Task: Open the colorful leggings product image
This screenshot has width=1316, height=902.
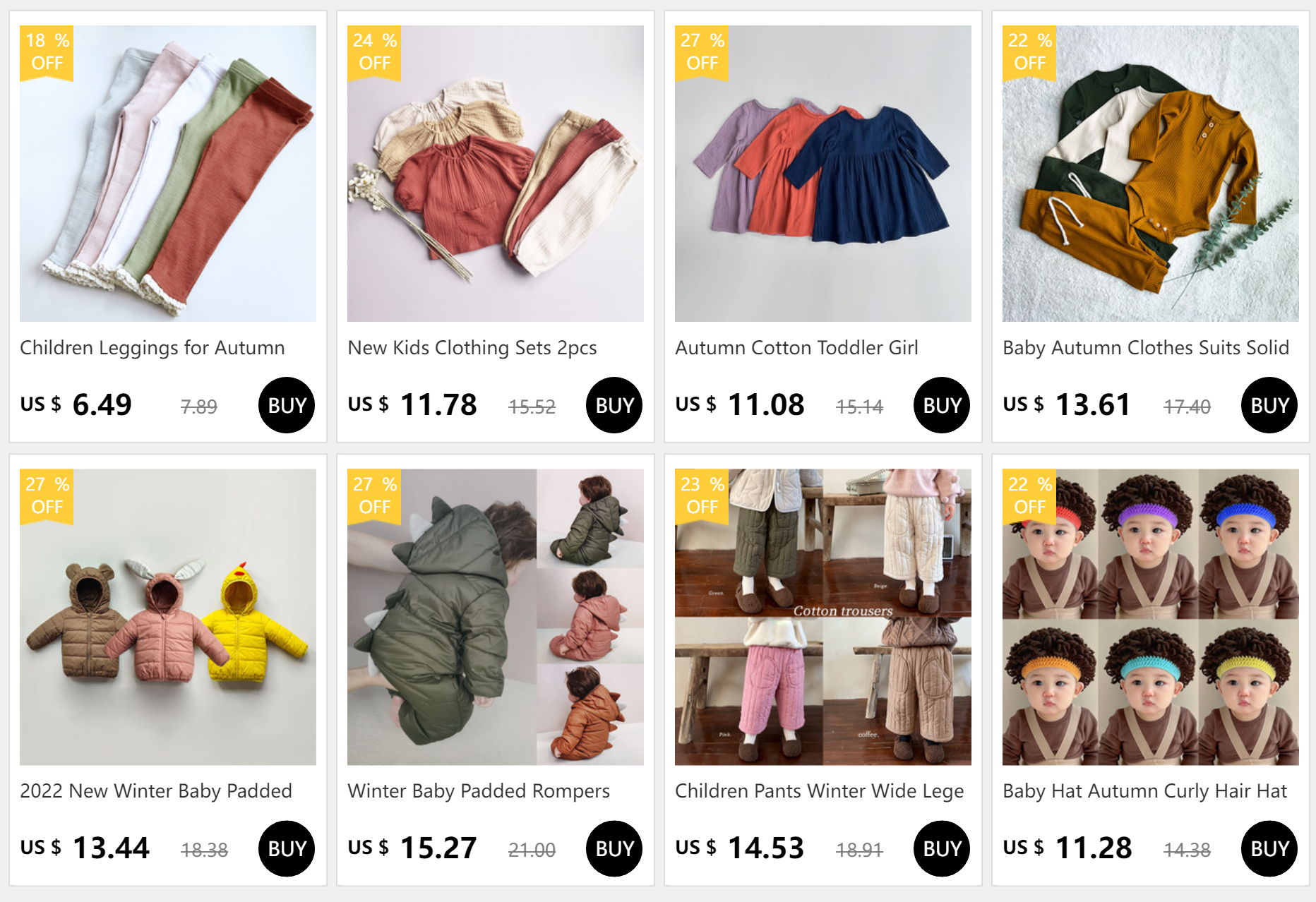Action: click(x=168, y=174)
